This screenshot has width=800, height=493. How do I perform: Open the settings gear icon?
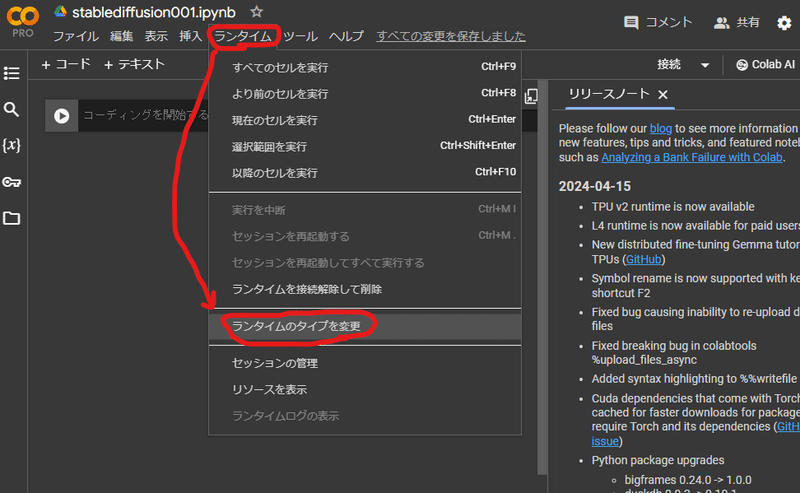click(784, 23)
